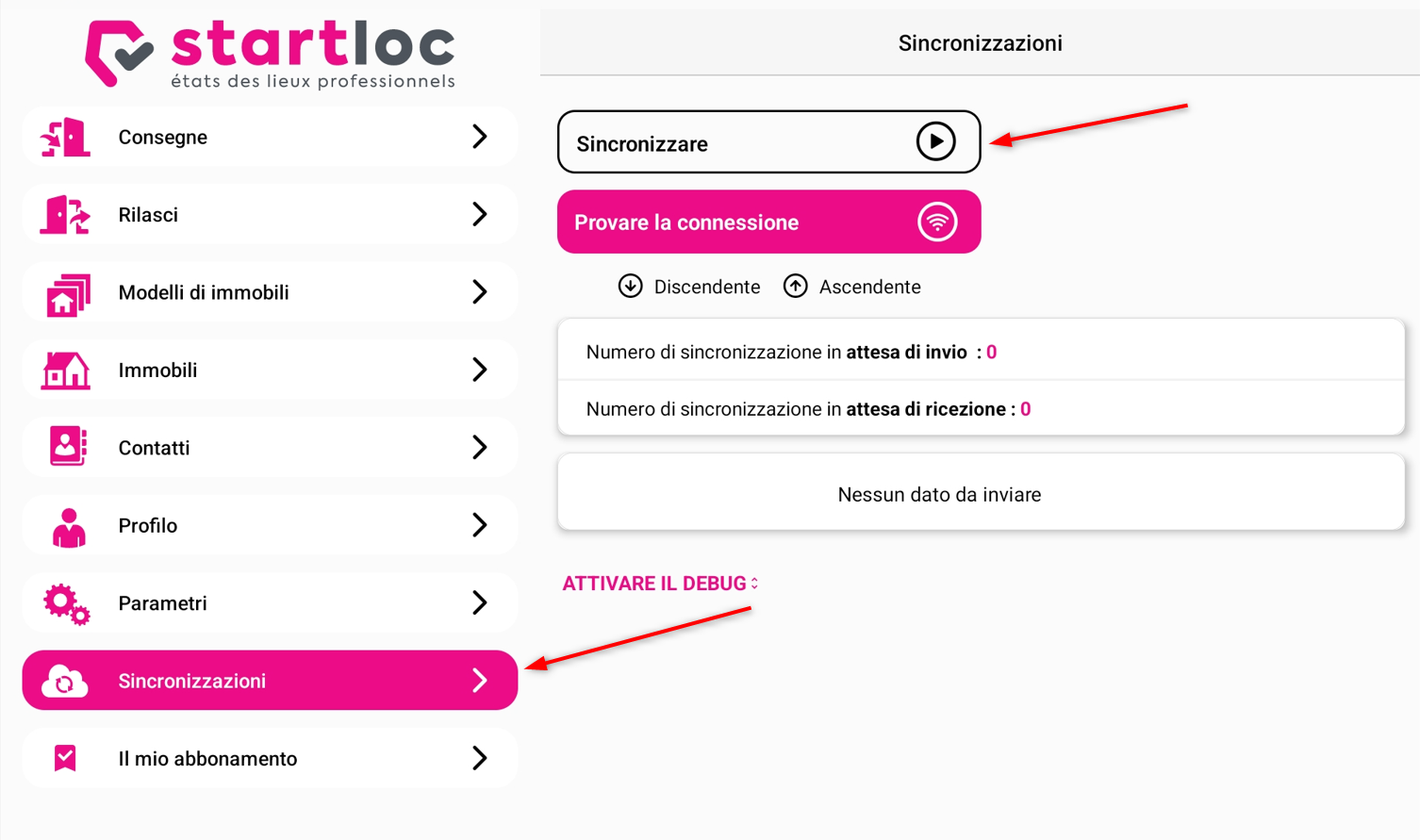The image size is (1420, 840).
Task: Click the Immobili house icon
Action: [x=65, y=371]
